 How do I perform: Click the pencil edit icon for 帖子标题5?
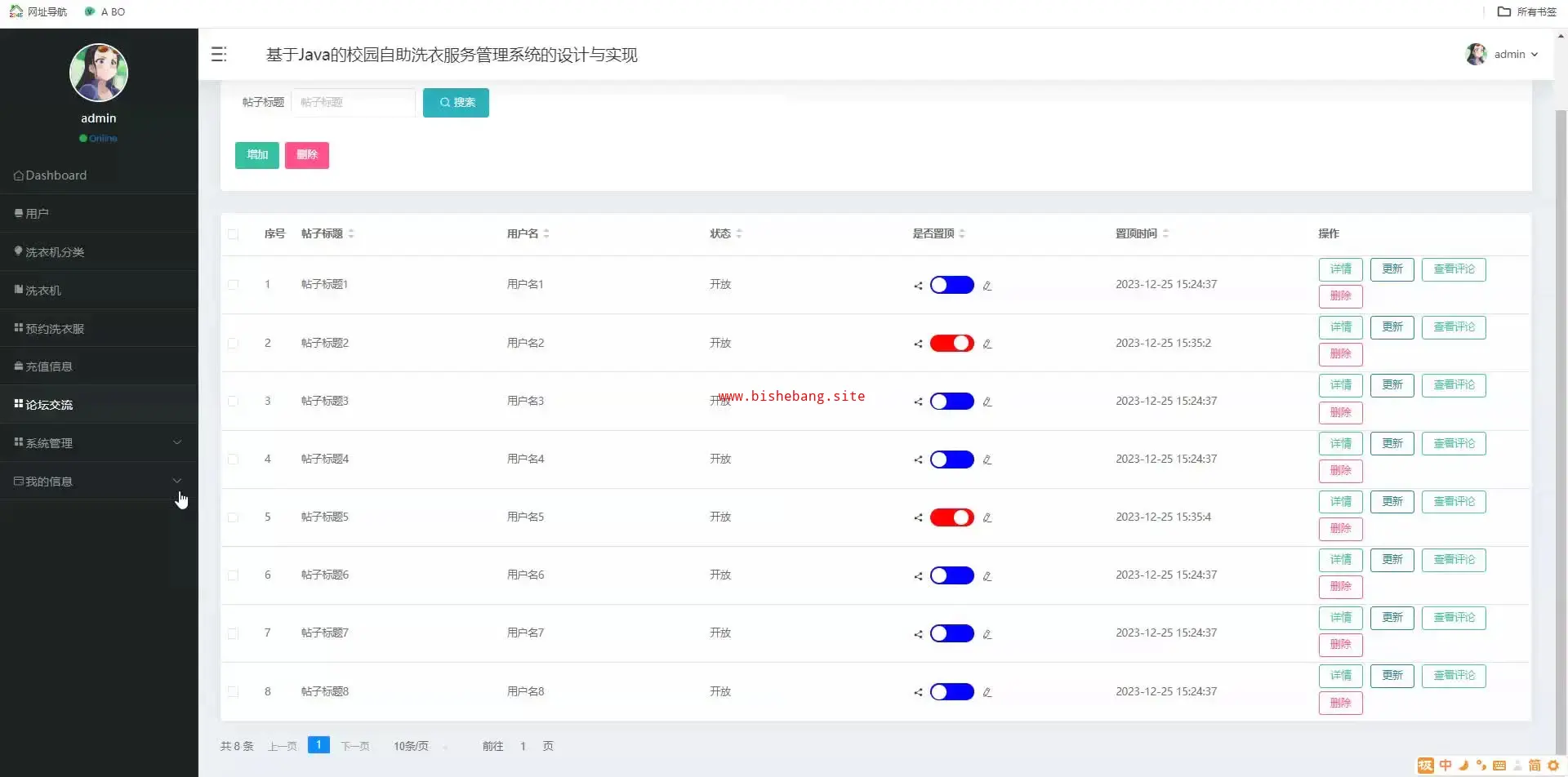point(987,517)
